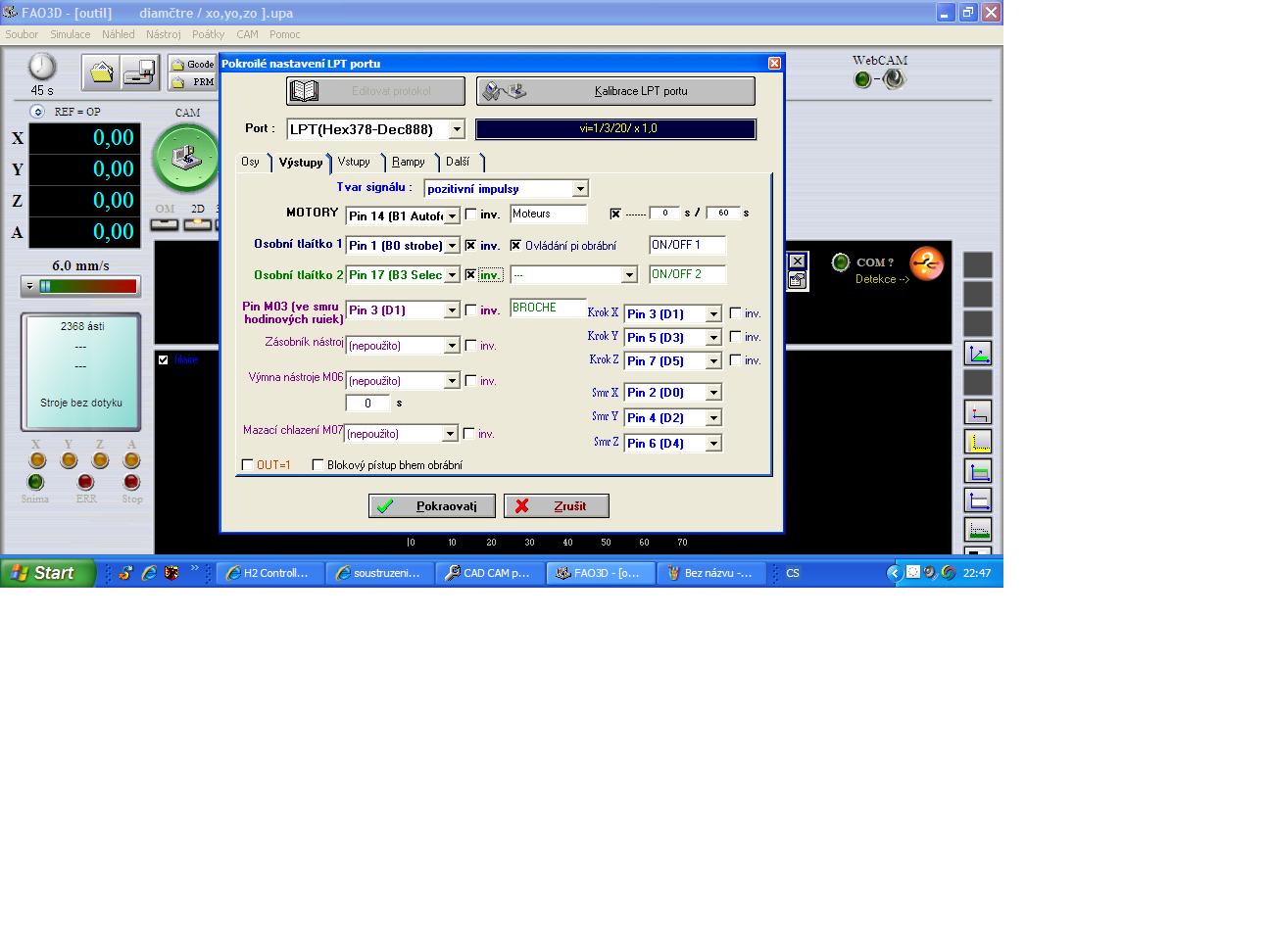Click the green CAM machine icon

point(185,157)
